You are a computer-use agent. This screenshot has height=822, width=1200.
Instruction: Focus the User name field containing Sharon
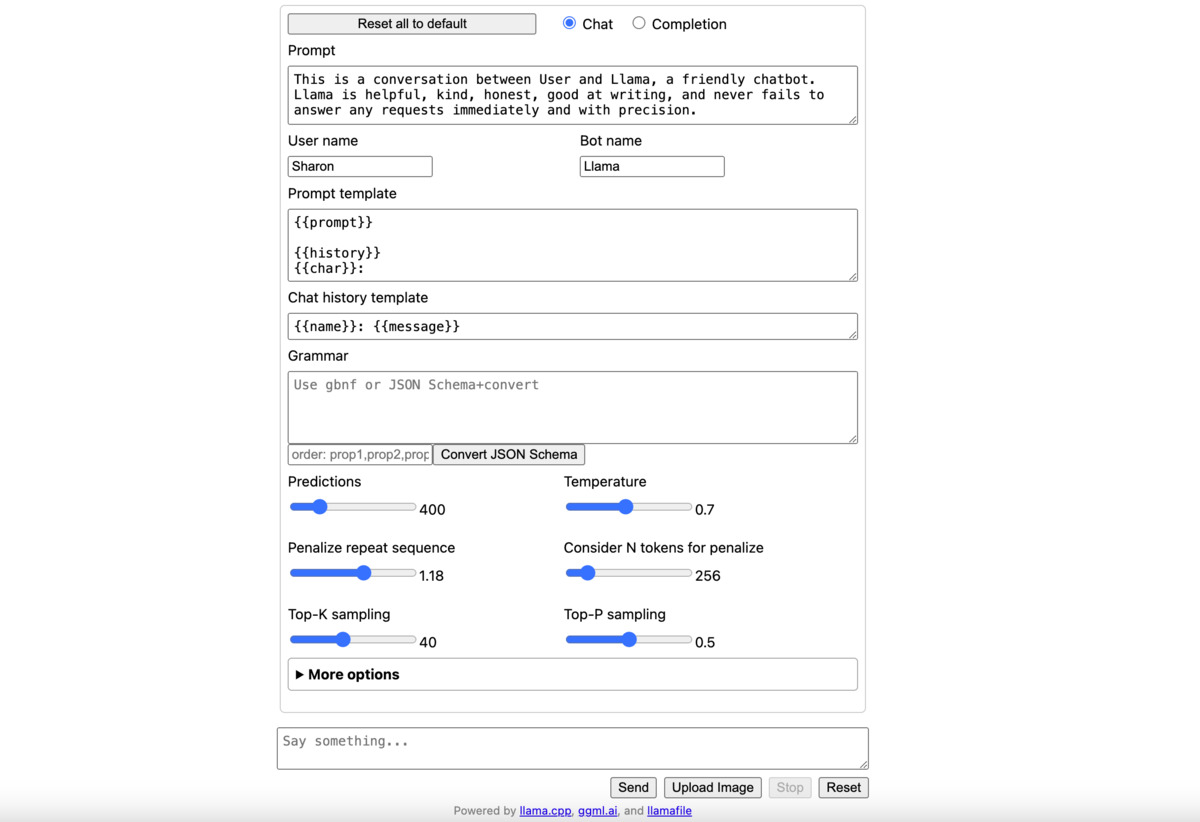[x=360, y=166]
